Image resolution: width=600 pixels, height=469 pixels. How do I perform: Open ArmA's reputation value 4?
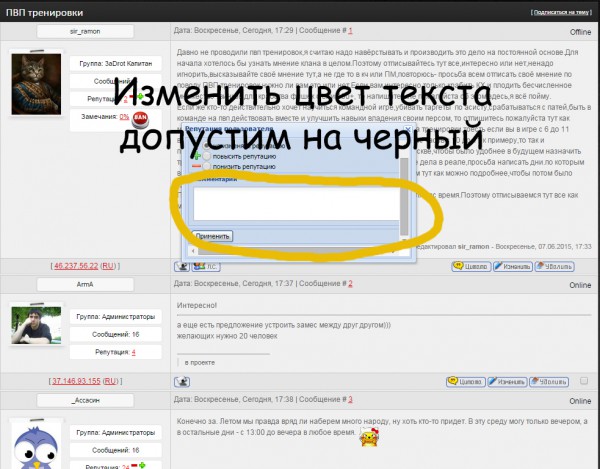(134, 352)
